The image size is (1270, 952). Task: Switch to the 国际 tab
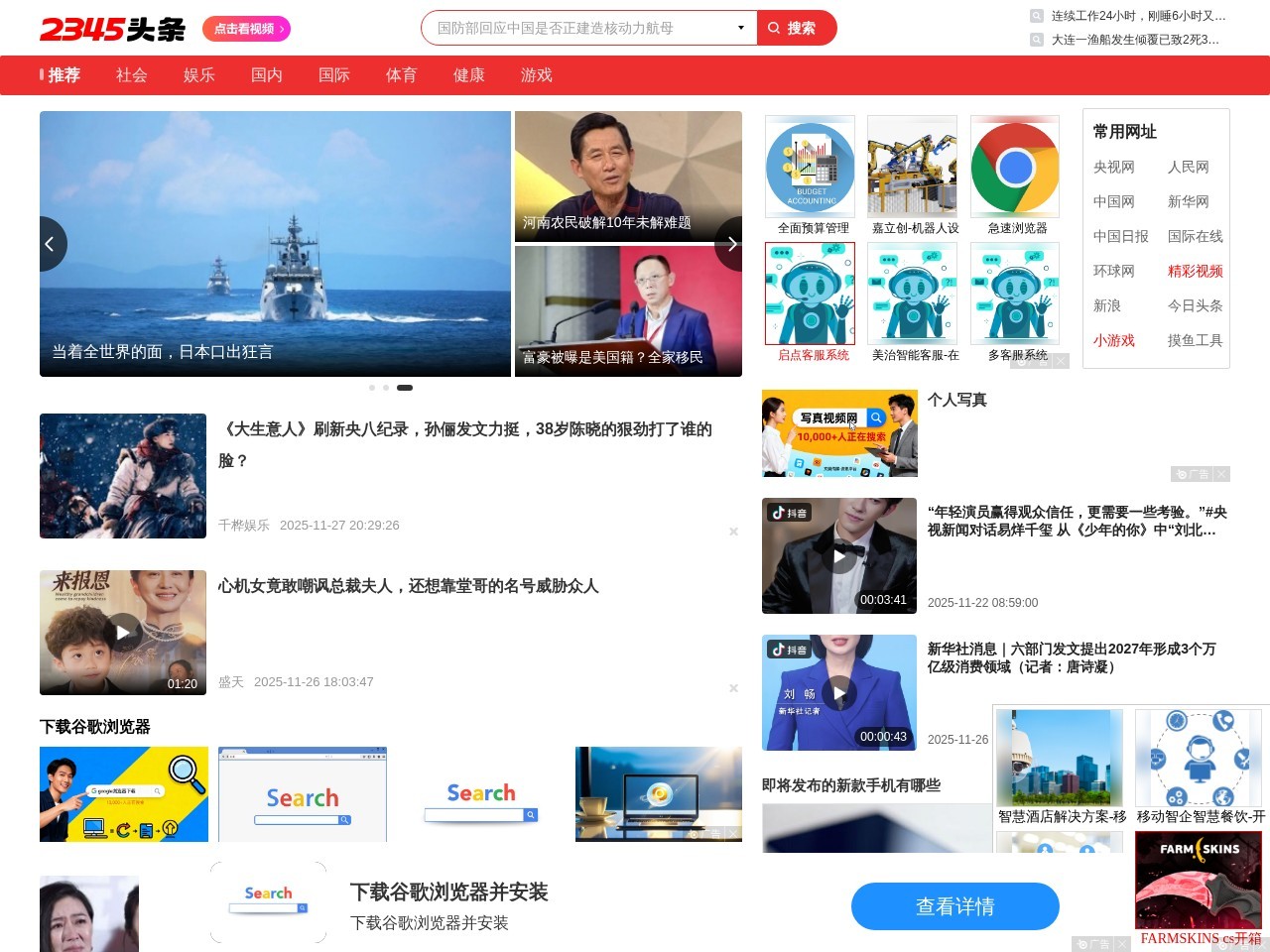coord(333,75)
